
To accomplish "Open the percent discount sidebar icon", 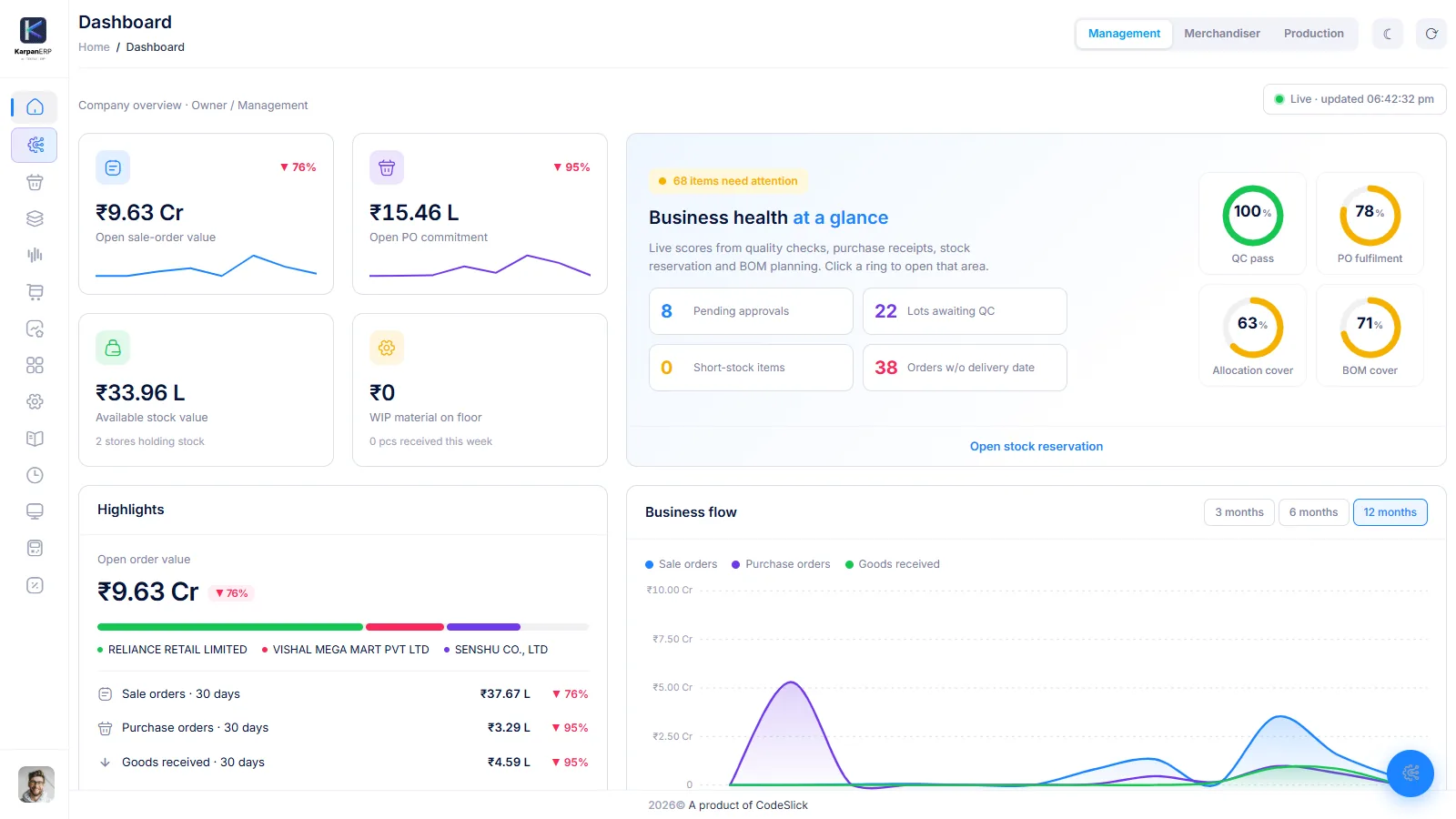I will point(35,585).
